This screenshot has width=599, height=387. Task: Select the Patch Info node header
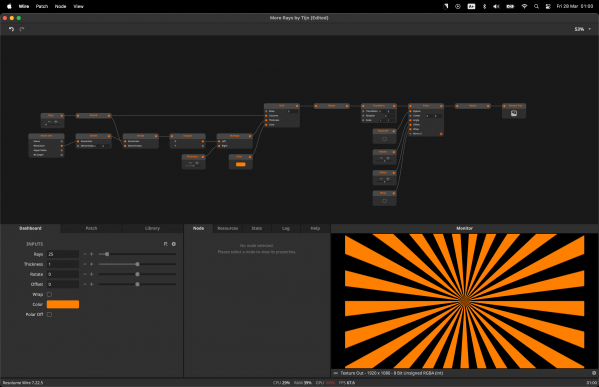coord(46,136)
